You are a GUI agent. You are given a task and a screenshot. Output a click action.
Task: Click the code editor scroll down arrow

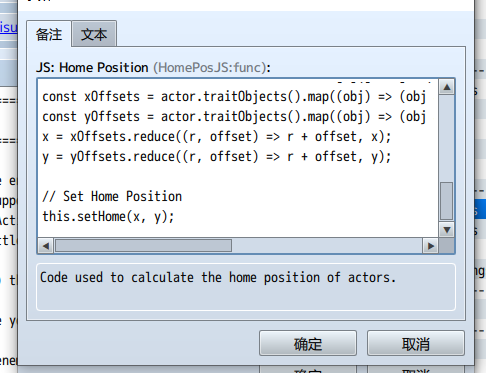(447, 230)
